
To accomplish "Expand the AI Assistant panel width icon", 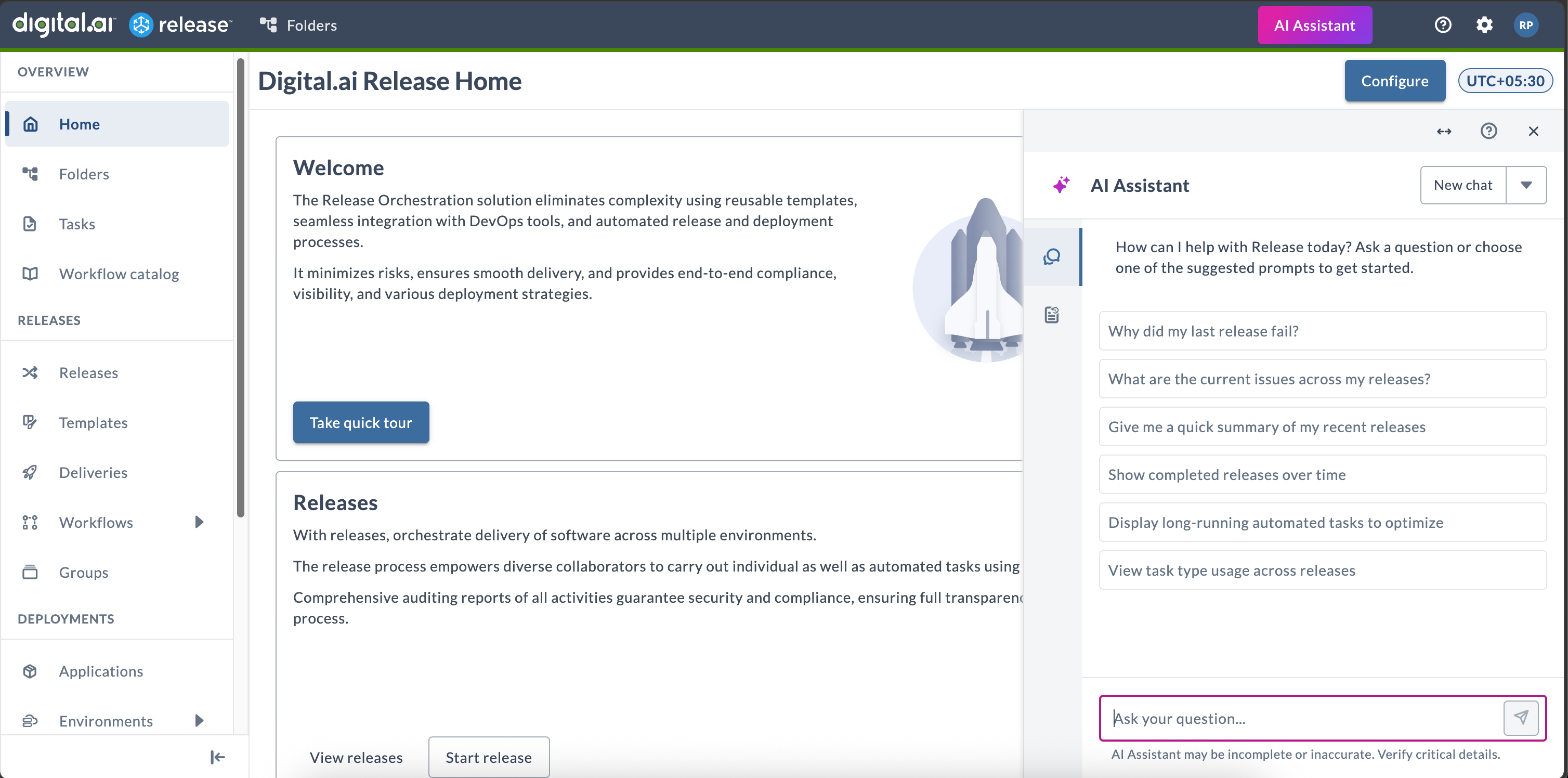I will [x=1444, y=131].
